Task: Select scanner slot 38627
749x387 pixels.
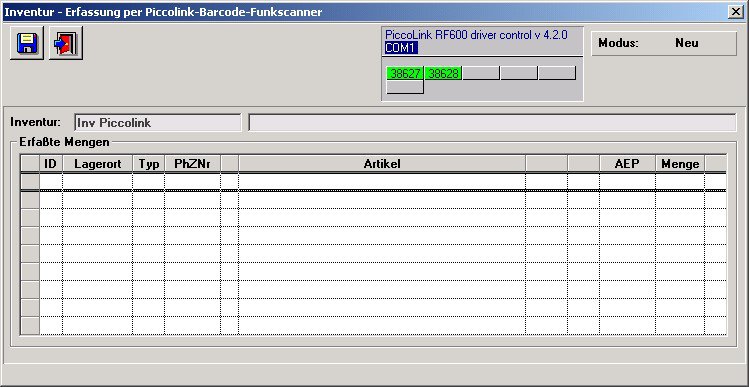Action: [x=405, y=74]
